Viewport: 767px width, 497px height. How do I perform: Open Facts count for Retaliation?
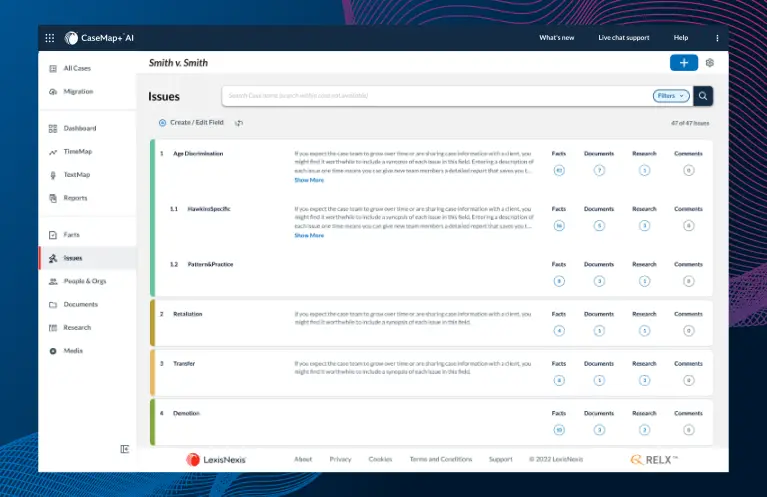point(559,331)
